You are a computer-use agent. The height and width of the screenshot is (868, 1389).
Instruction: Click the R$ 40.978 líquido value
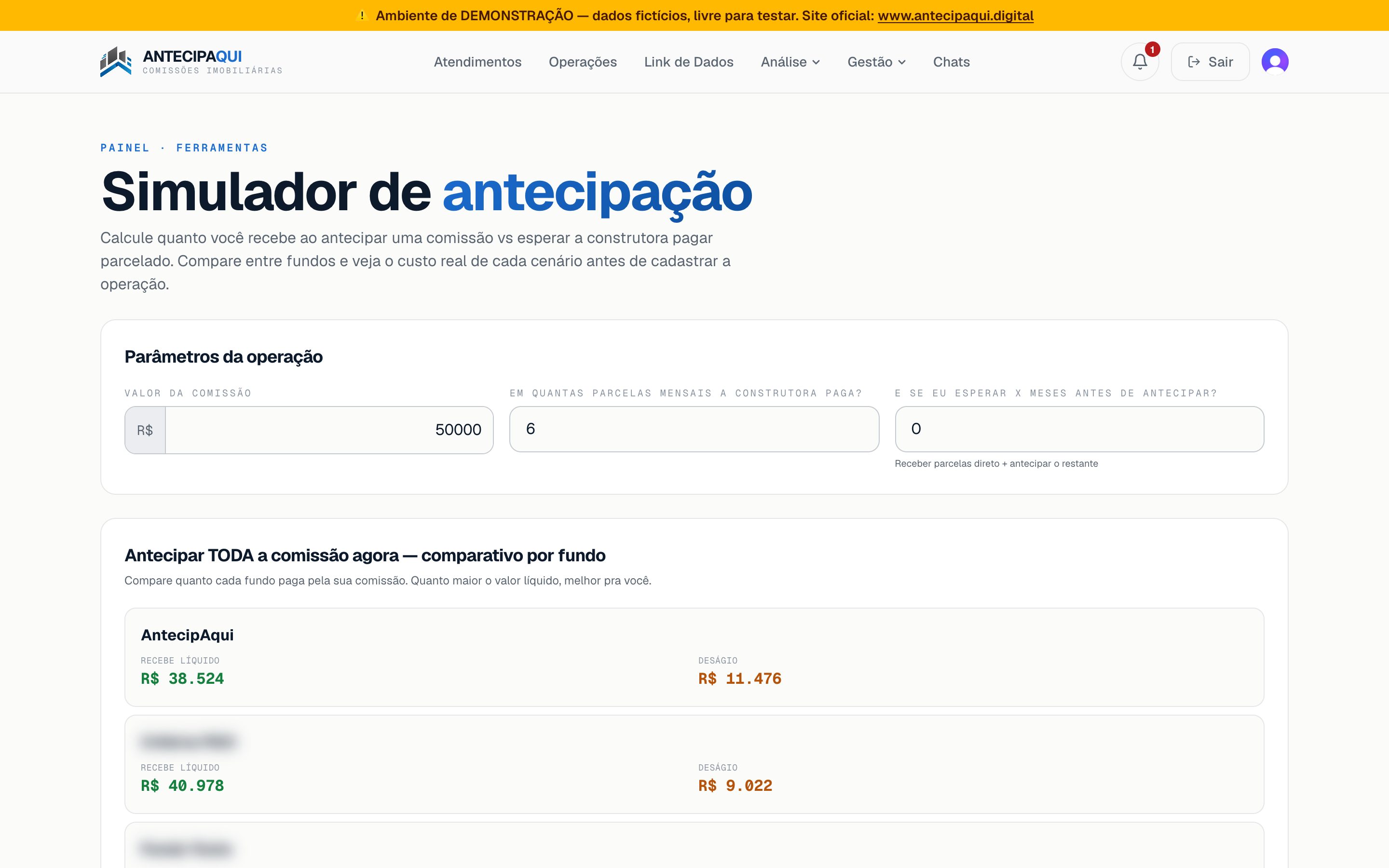182,786
